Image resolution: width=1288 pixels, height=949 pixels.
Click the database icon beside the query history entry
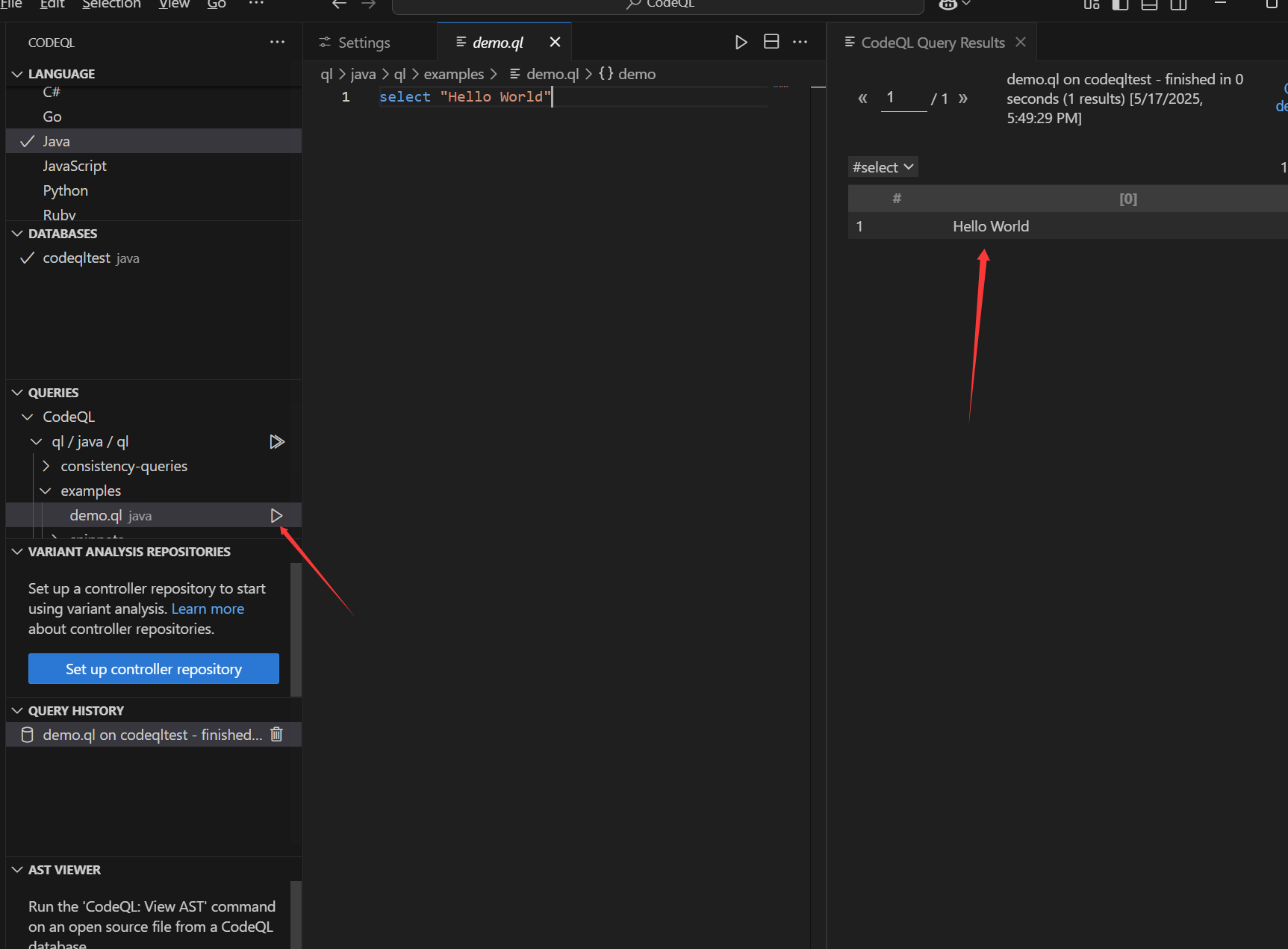pos(27,735)
